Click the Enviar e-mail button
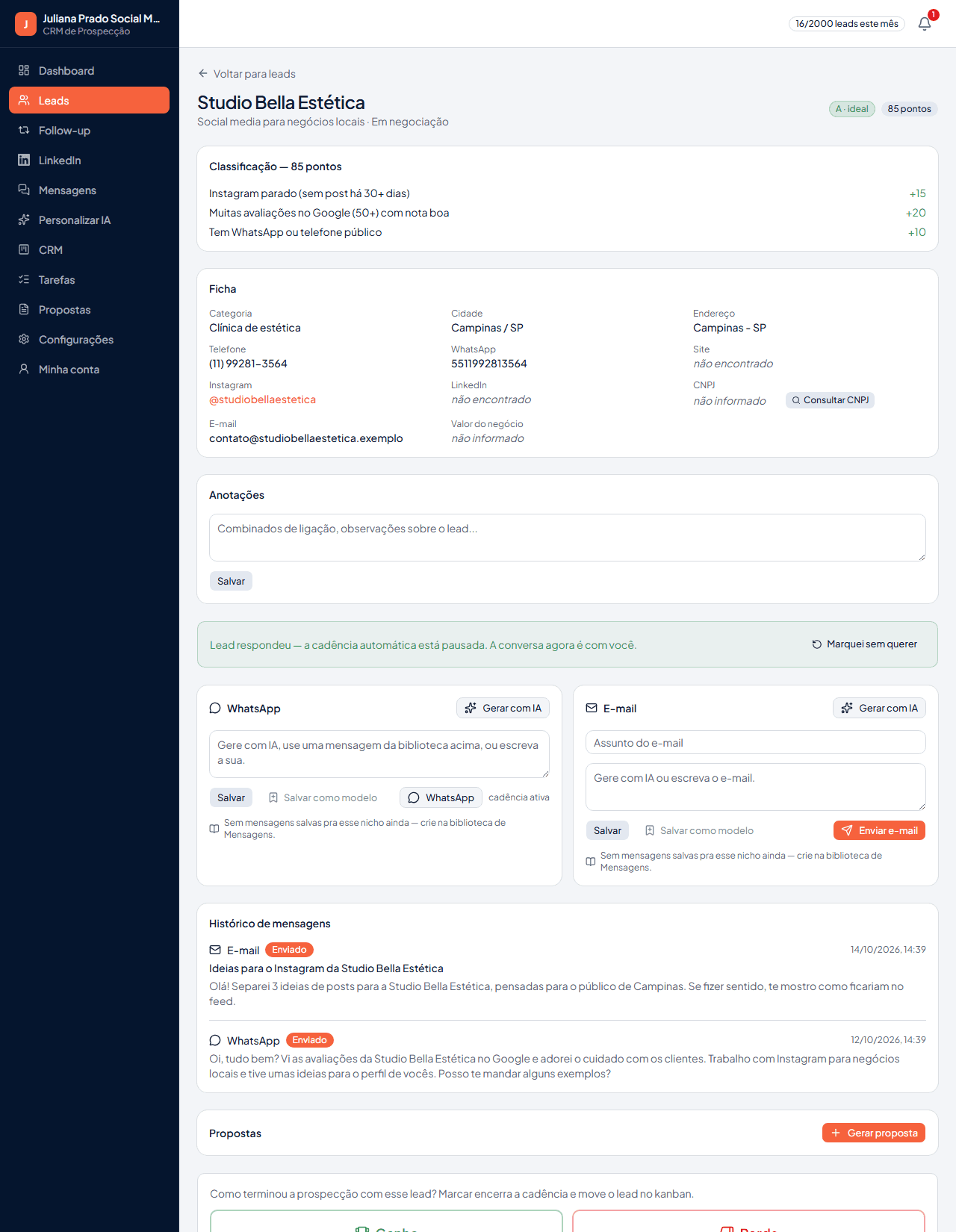 click(879, 830)
